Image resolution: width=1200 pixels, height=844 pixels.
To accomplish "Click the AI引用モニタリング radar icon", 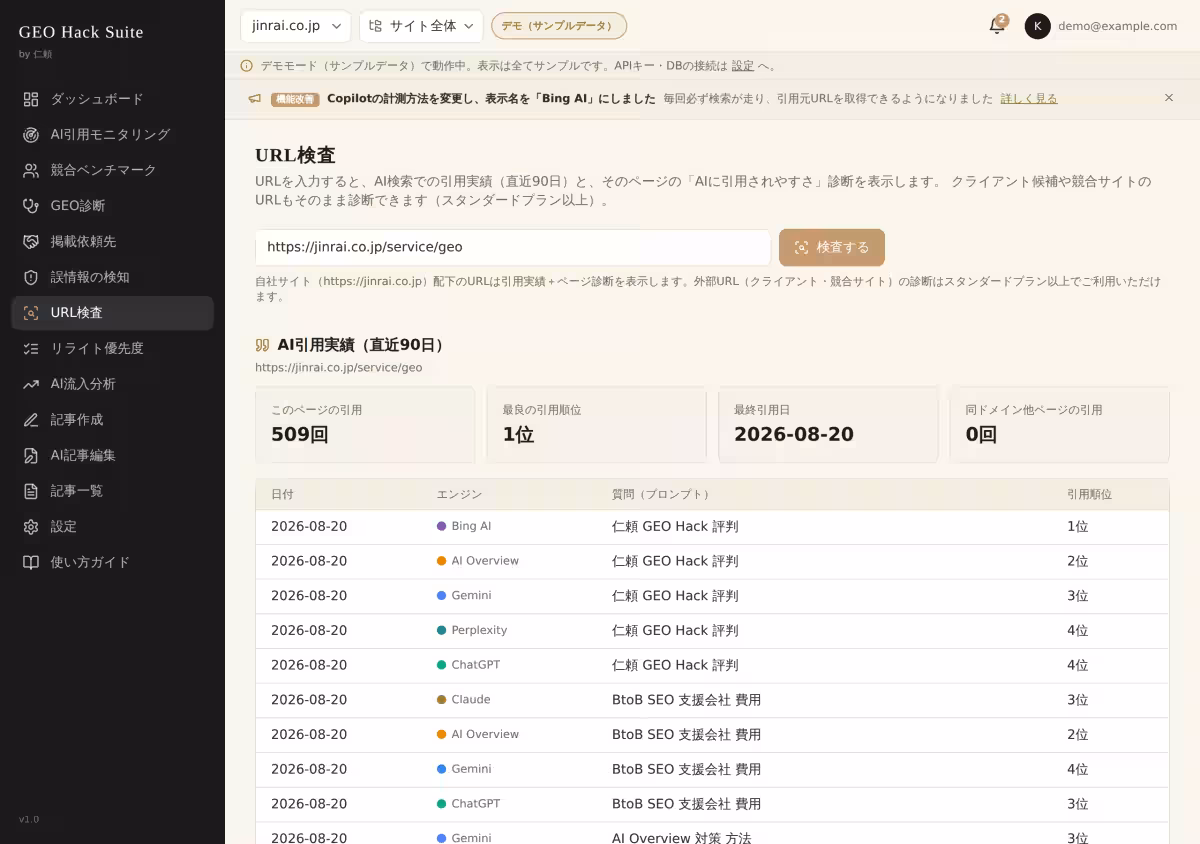I will point(31,134).
